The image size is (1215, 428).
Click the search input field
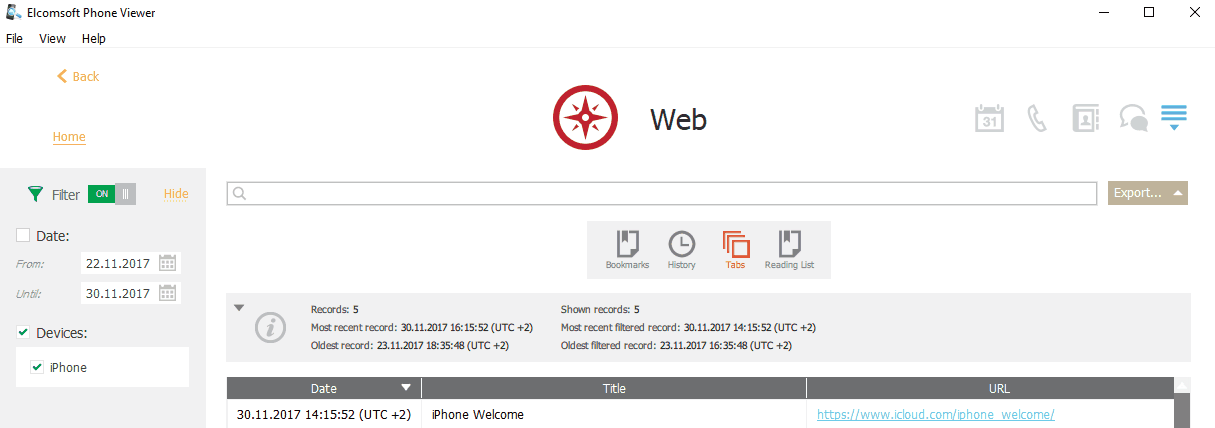[x=662, y=193]
